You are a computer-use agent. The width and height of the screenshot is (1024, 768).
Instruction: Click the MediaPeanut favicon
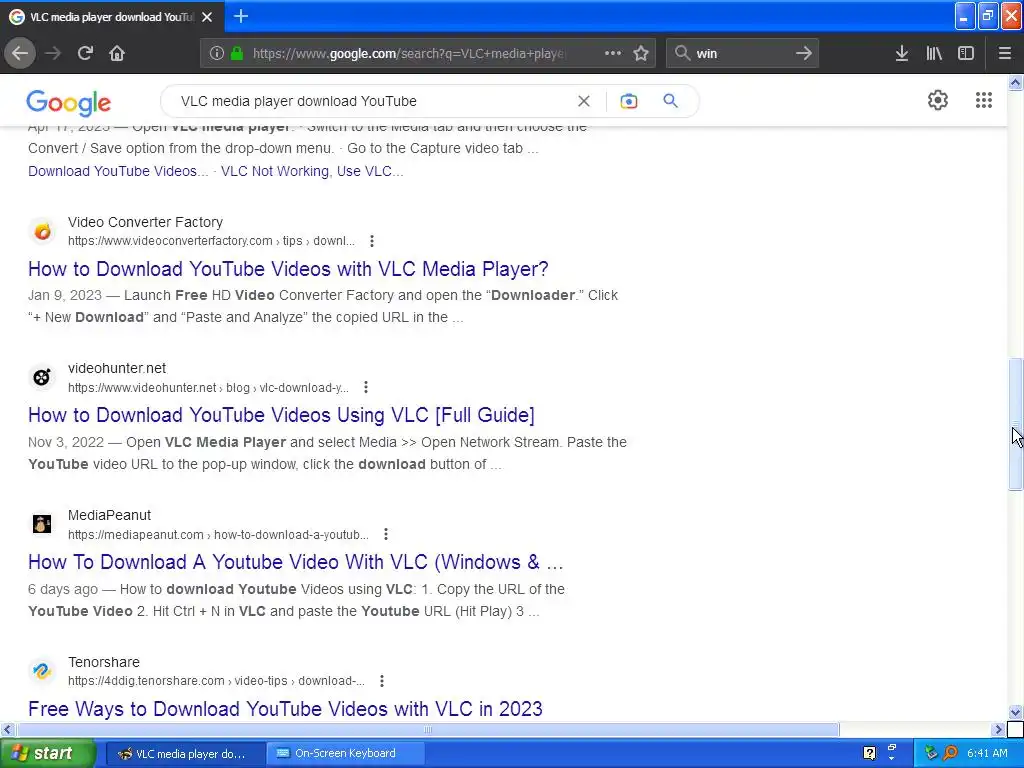[x=42, y=524]
